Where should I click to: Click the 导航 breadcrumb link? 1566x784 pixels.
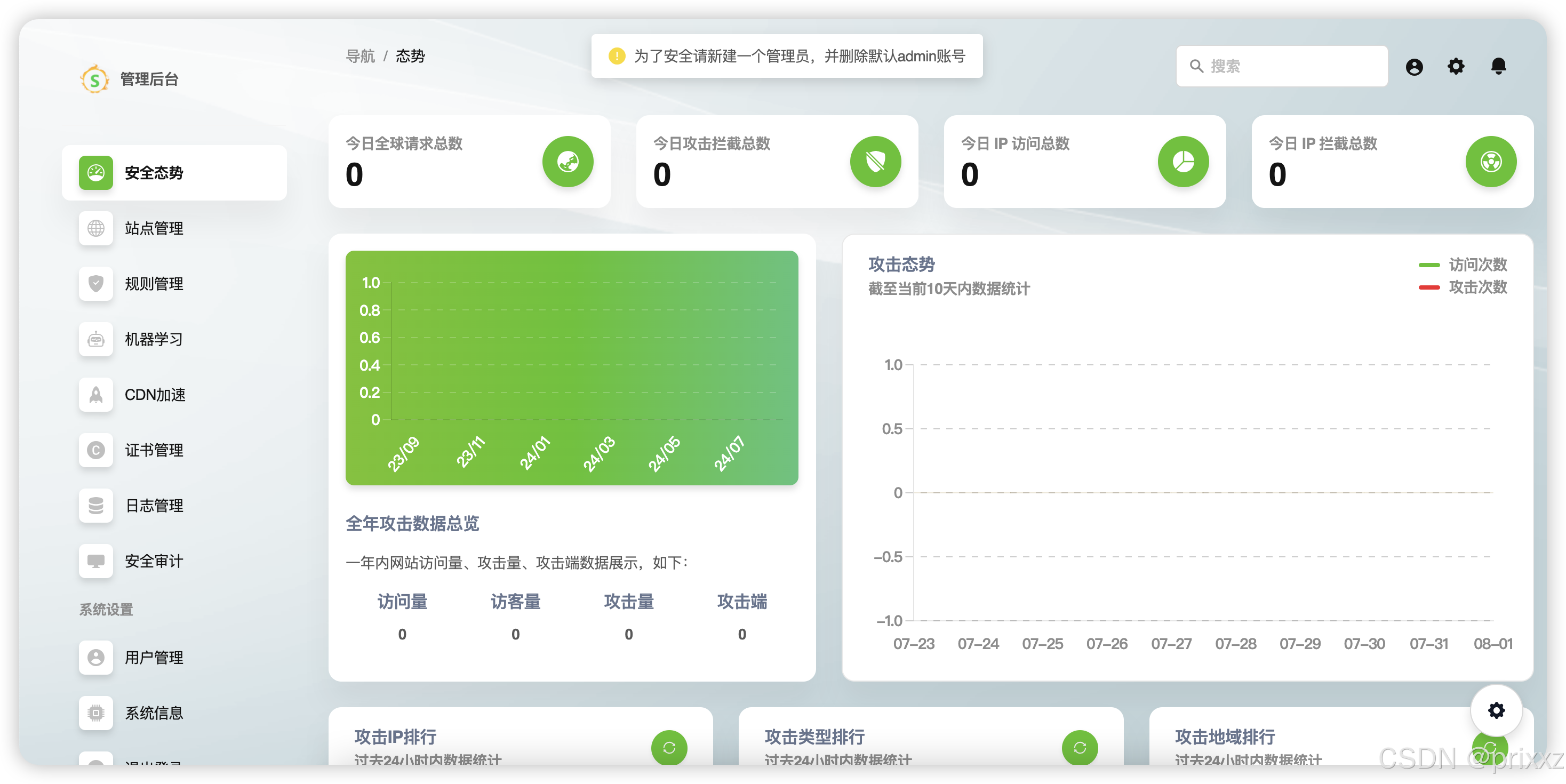[x=360, y=56]
